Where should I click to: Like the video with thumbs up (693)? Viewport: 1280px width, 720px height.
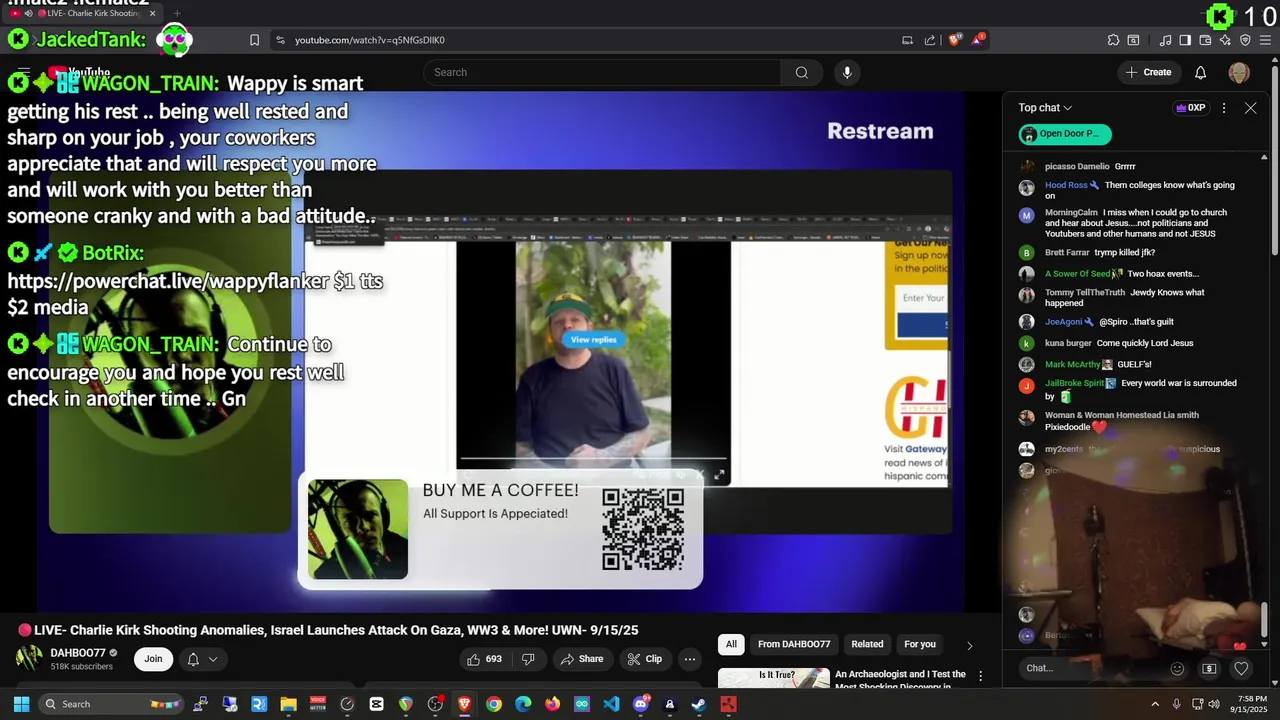tap(484, 659)
